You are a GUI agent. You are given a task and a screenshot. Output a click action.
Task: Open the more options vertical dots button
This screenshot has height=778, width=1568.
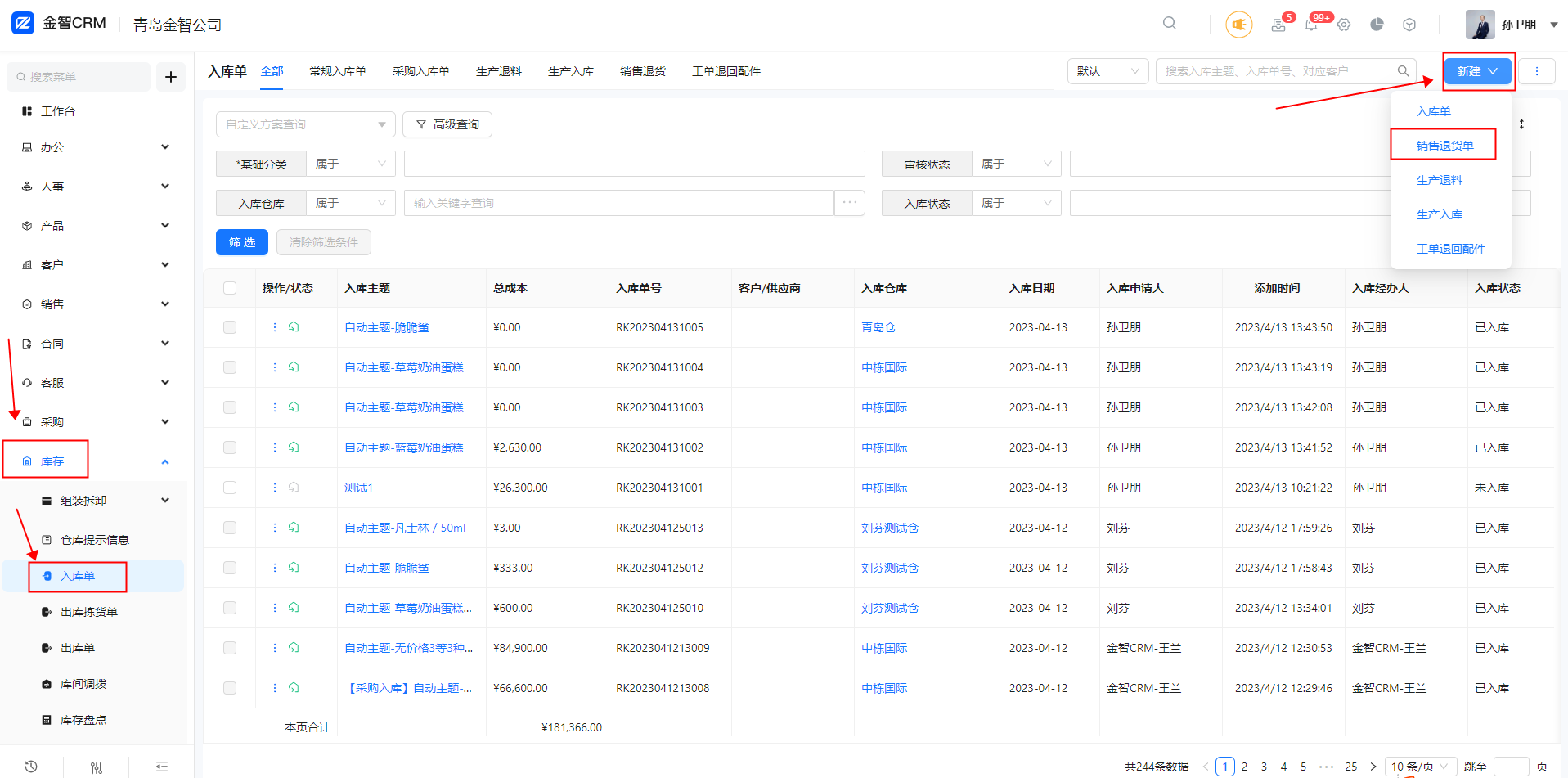1537,71
